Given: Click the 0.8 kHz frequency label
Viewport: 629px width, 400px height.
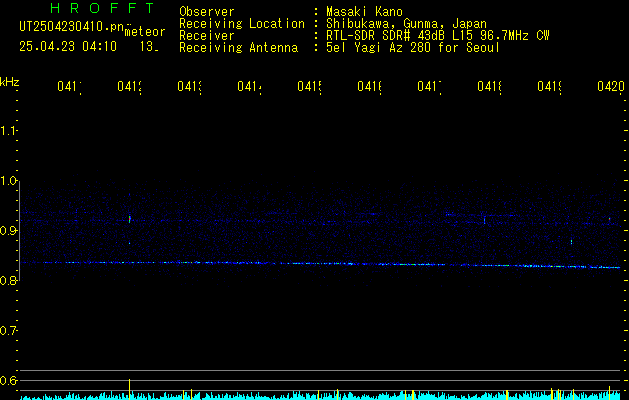Looking at the screenshot, I should click(8, 280).
